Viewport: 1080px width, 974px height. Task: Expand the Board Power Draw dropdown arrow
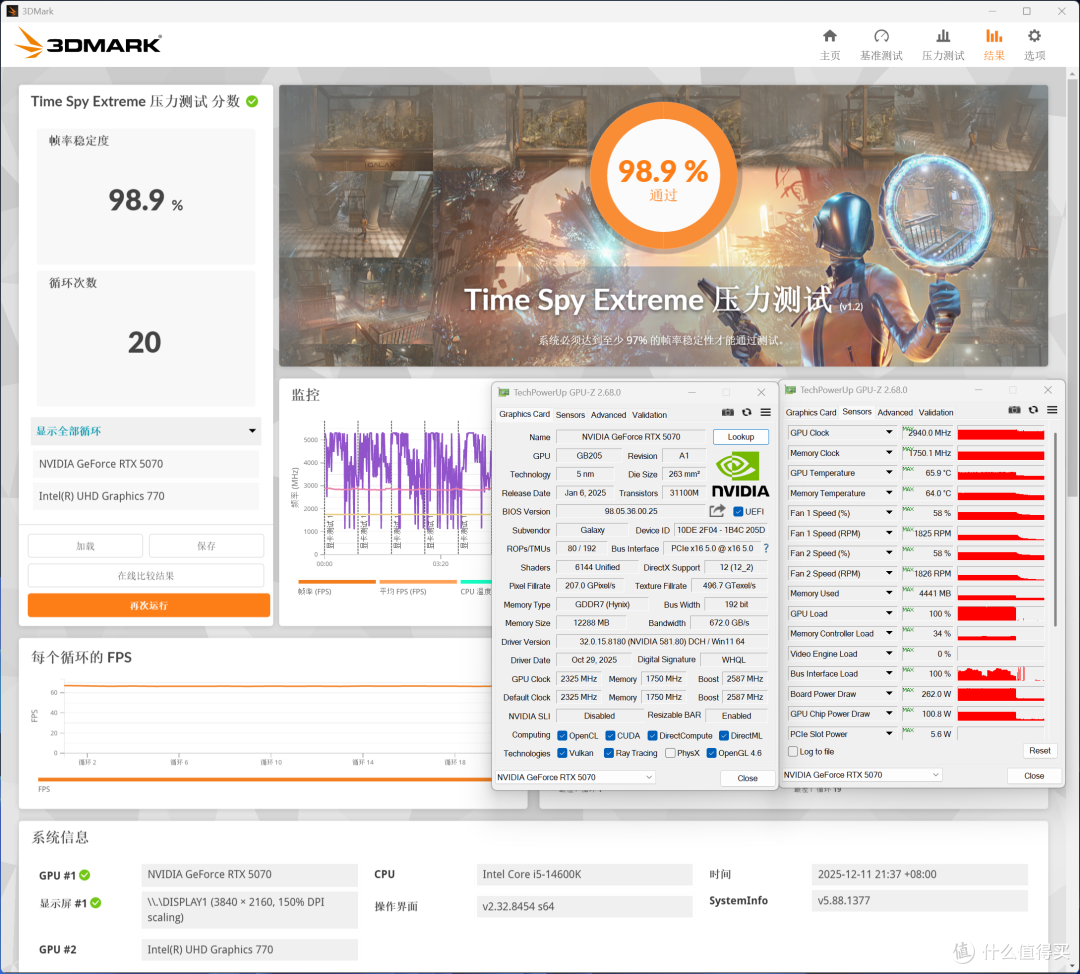point(889,694)
